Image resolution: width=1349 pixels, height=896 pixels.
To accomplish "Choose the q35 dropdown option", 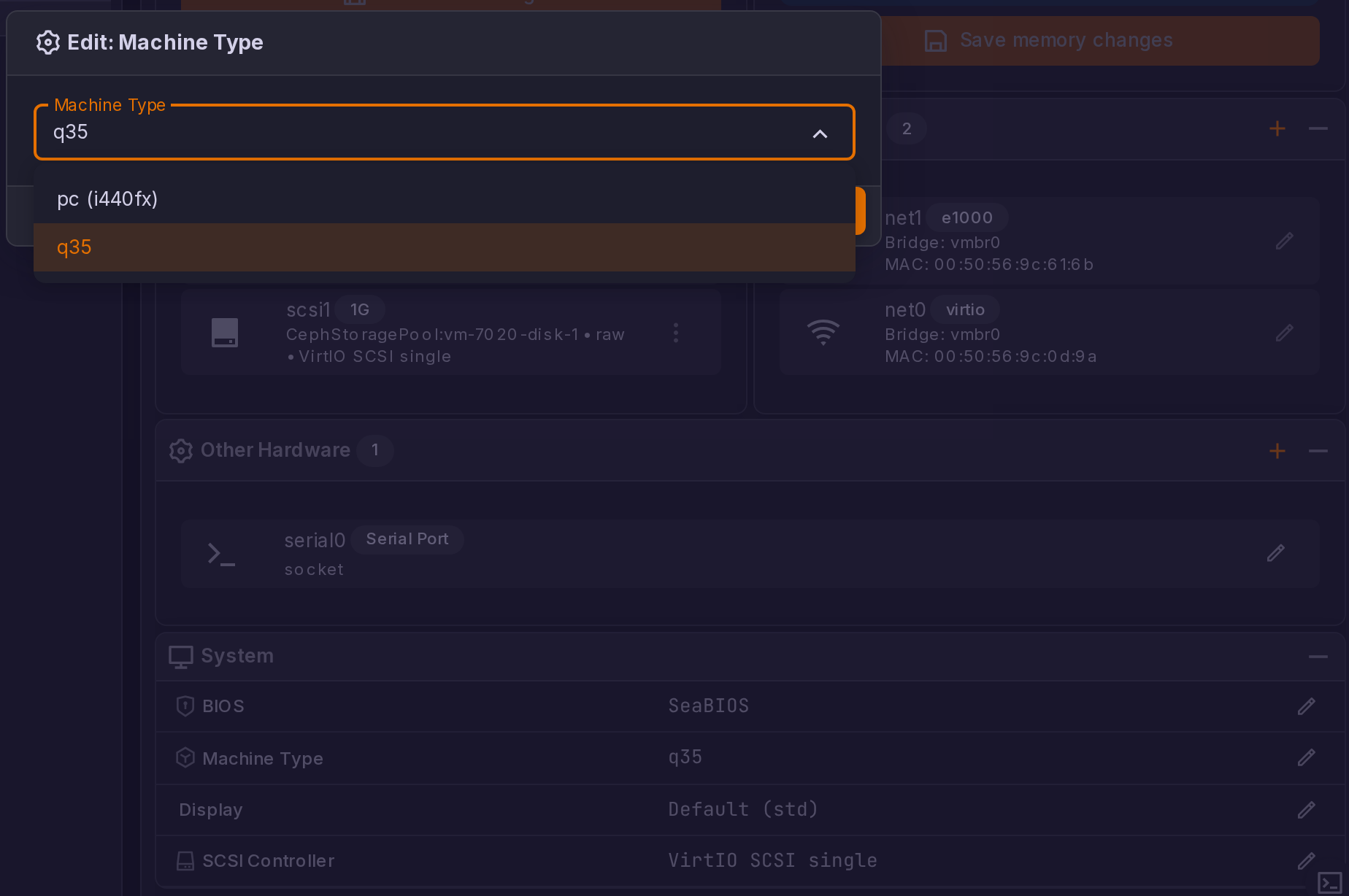I will tap(444, 247).
